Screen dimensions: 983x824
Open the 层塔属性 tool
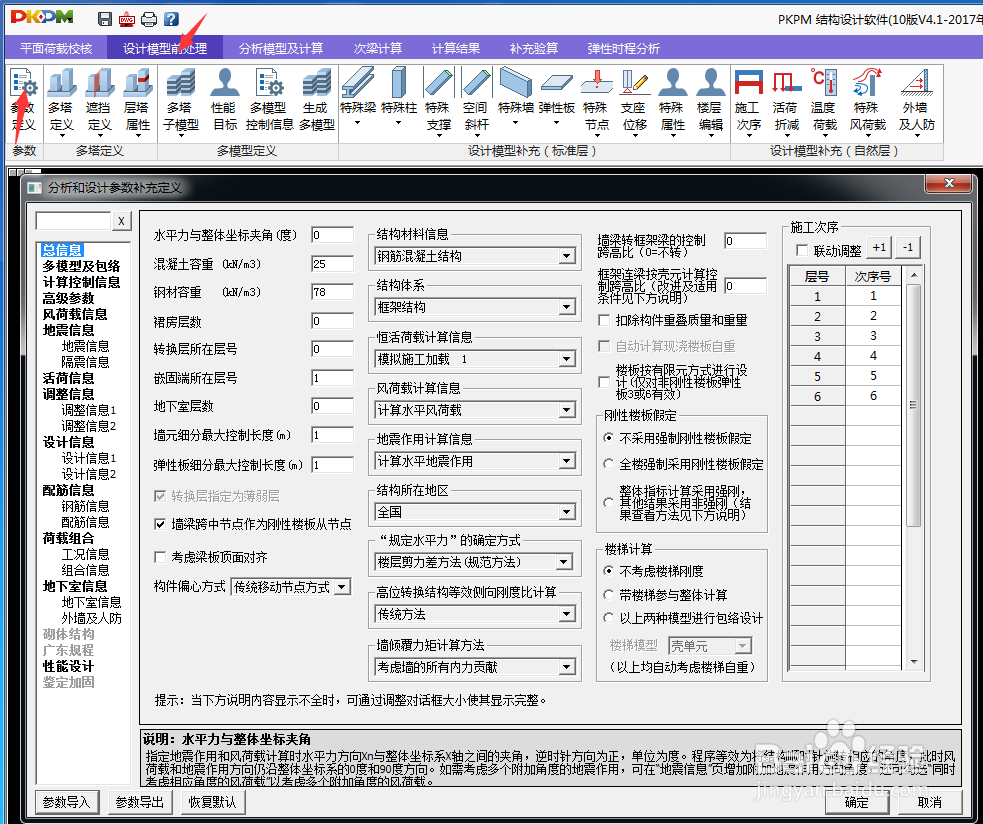[x=137, y=102]
